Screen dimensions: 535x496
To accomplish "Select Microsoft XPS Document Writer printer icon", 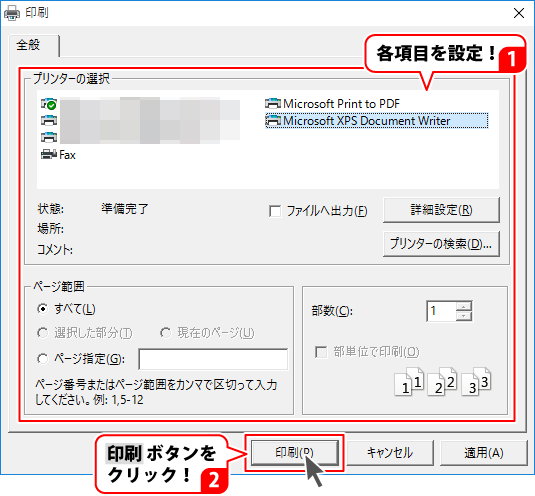I will pos(273,120).
